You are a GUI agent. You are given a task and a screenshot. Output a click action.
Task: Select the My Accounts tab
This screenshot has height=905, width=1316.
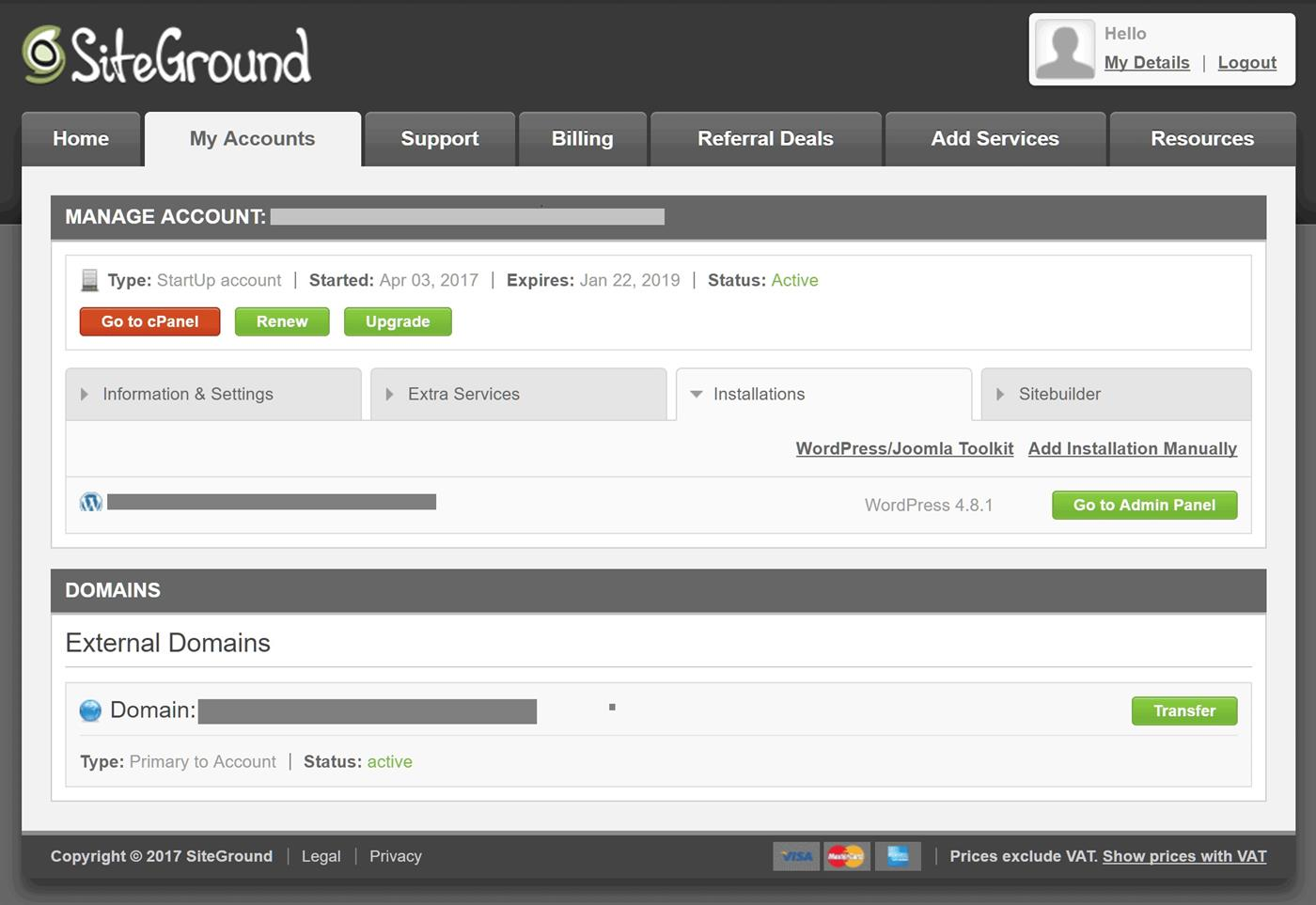[253, 139]
